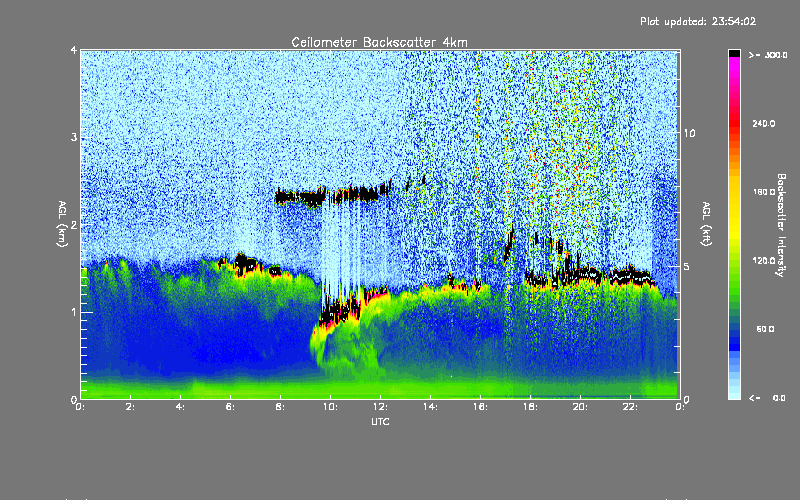Image resolution: width=800 pixels, height=500 pixels.
Task: Click the "AGL (kft)" right axis label
Action: coord(706,224)
